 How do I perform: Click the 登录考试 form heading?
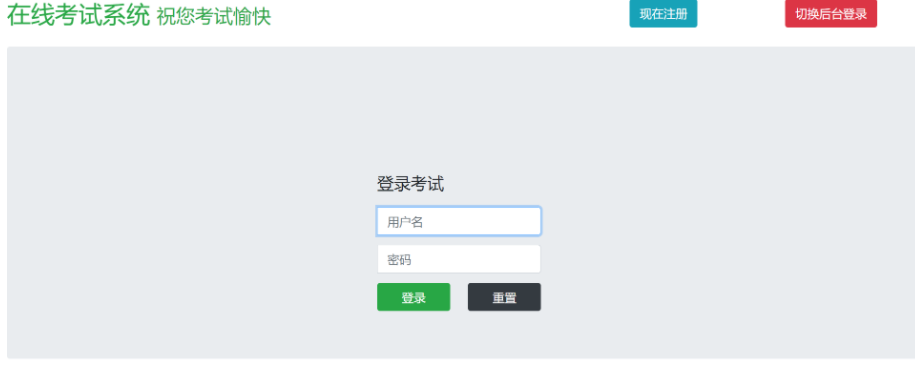tap(410, 184)
